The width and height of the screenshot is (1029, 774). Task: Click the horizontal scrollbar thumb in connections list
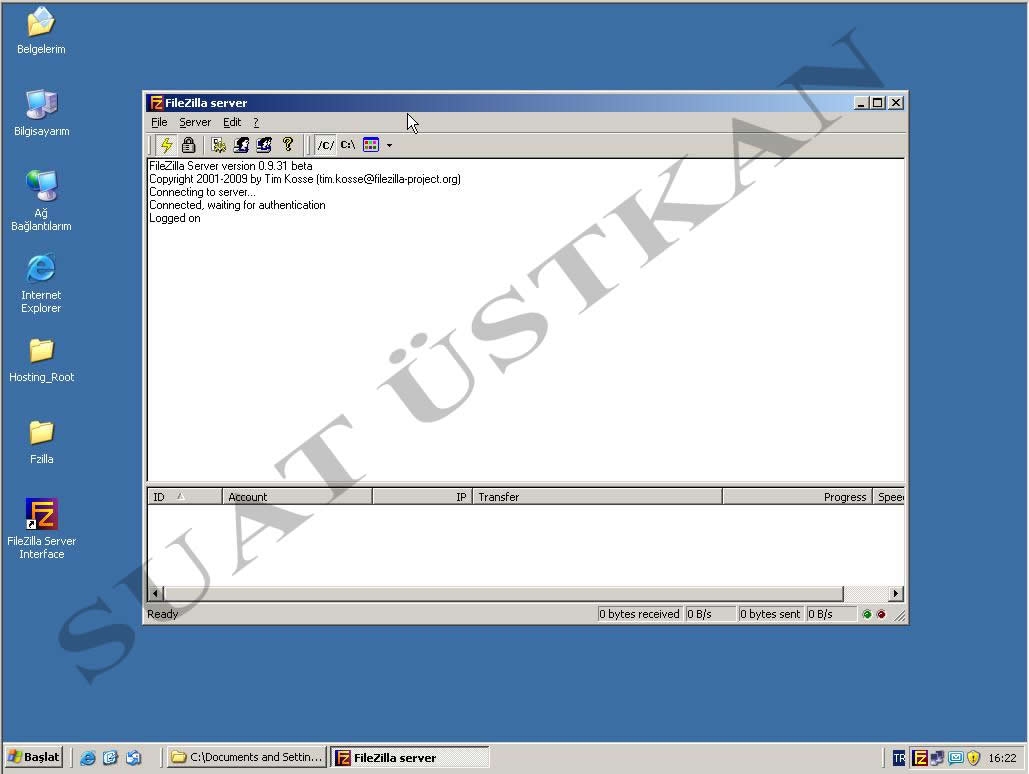click(503, 593)
